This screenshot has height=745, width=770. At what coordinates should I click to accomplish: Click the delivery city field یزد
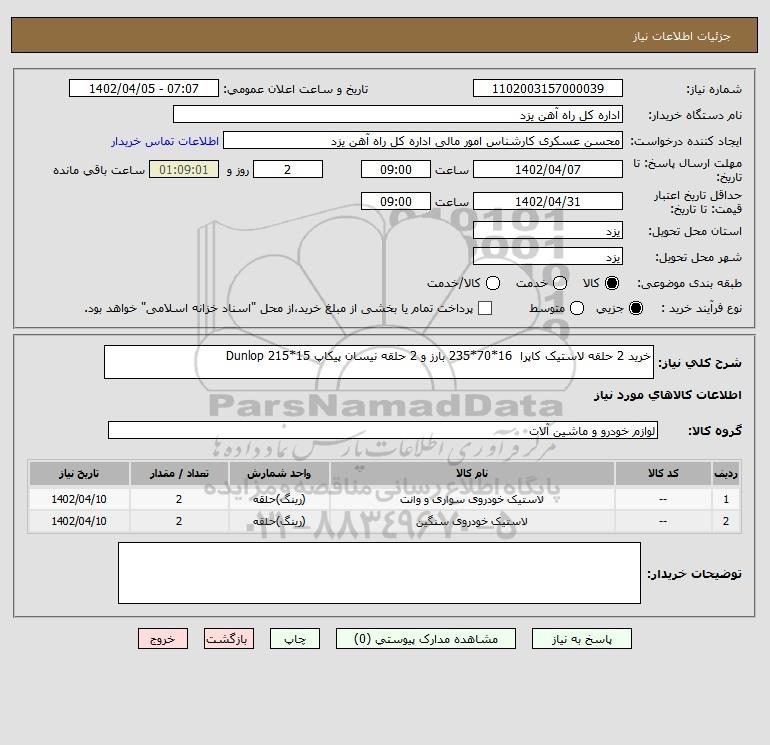[548, 256]
